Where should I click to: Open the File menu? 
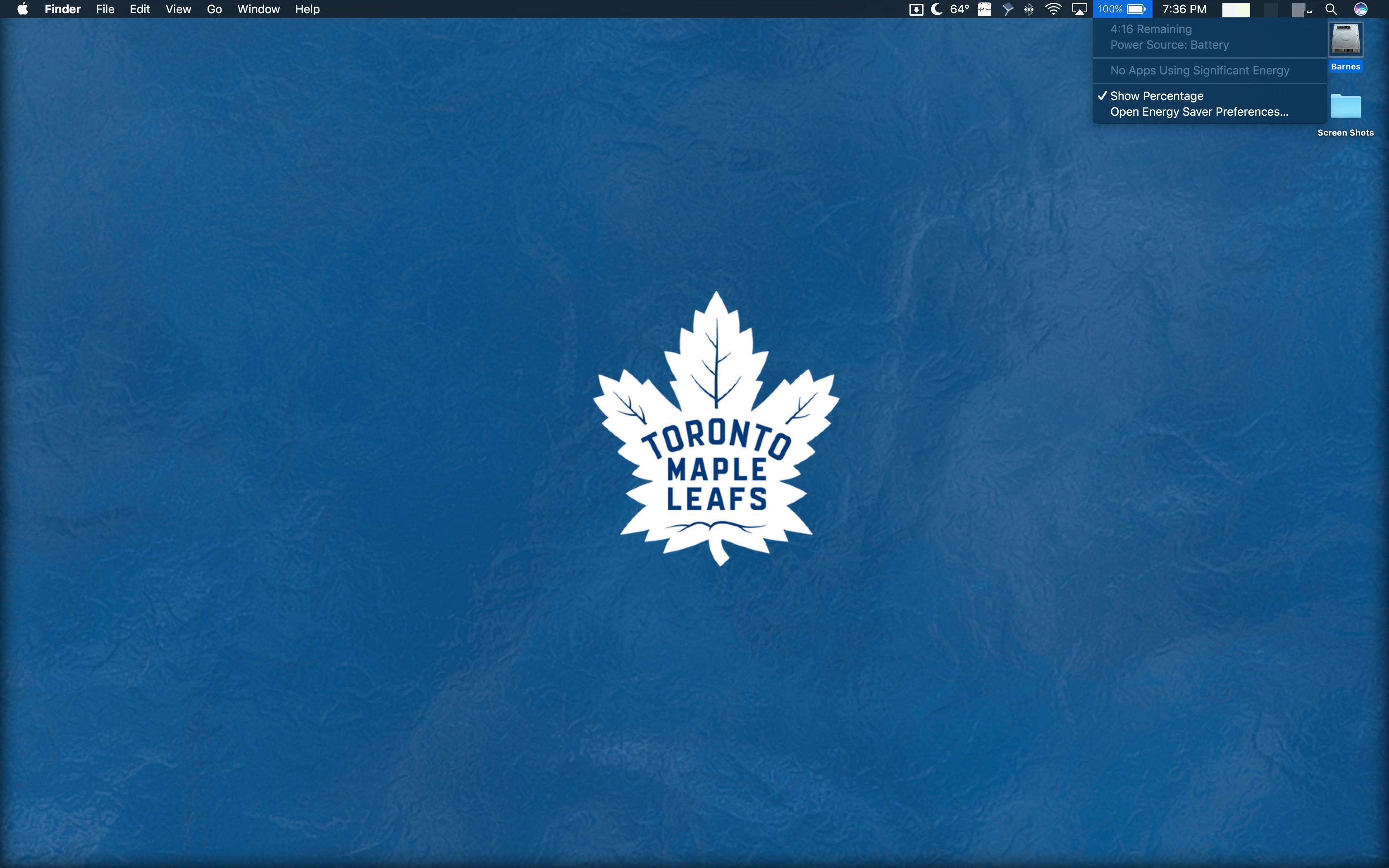tap(105, 9)
